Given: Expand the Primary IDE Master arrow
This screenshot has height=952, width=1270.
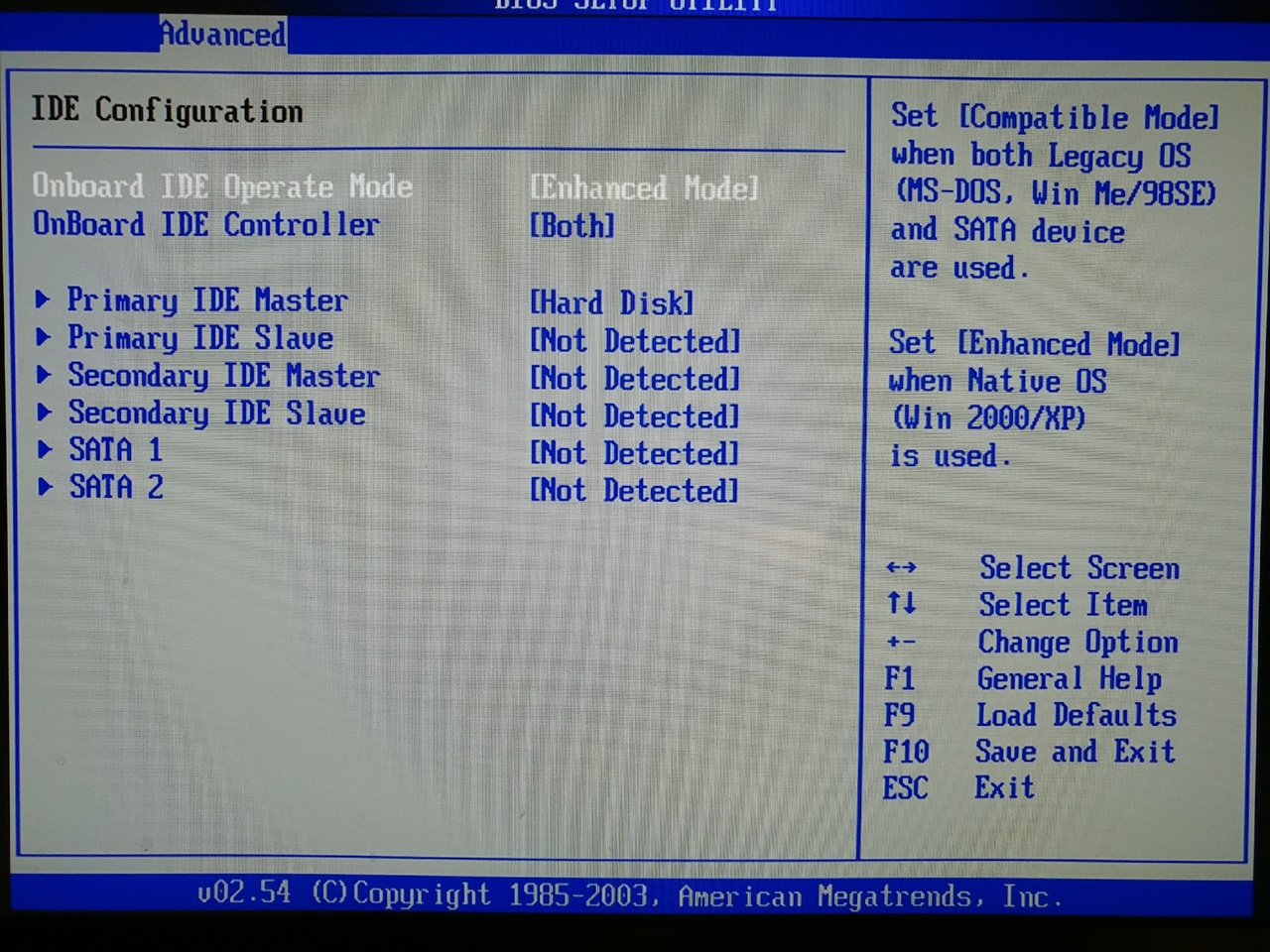Looking at the screenshot, I should click(44, 298).
